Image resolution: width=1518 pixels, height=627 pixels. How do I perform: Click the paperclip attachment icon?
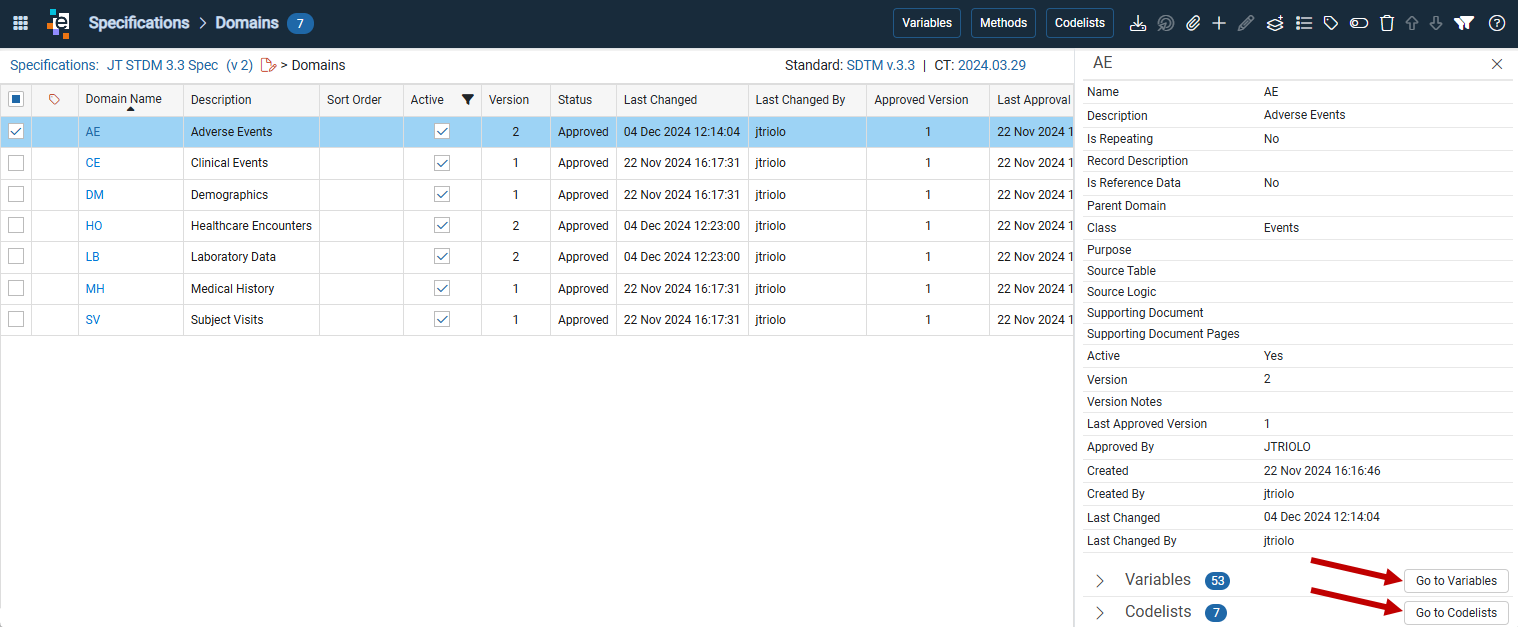coord(1193,23)
